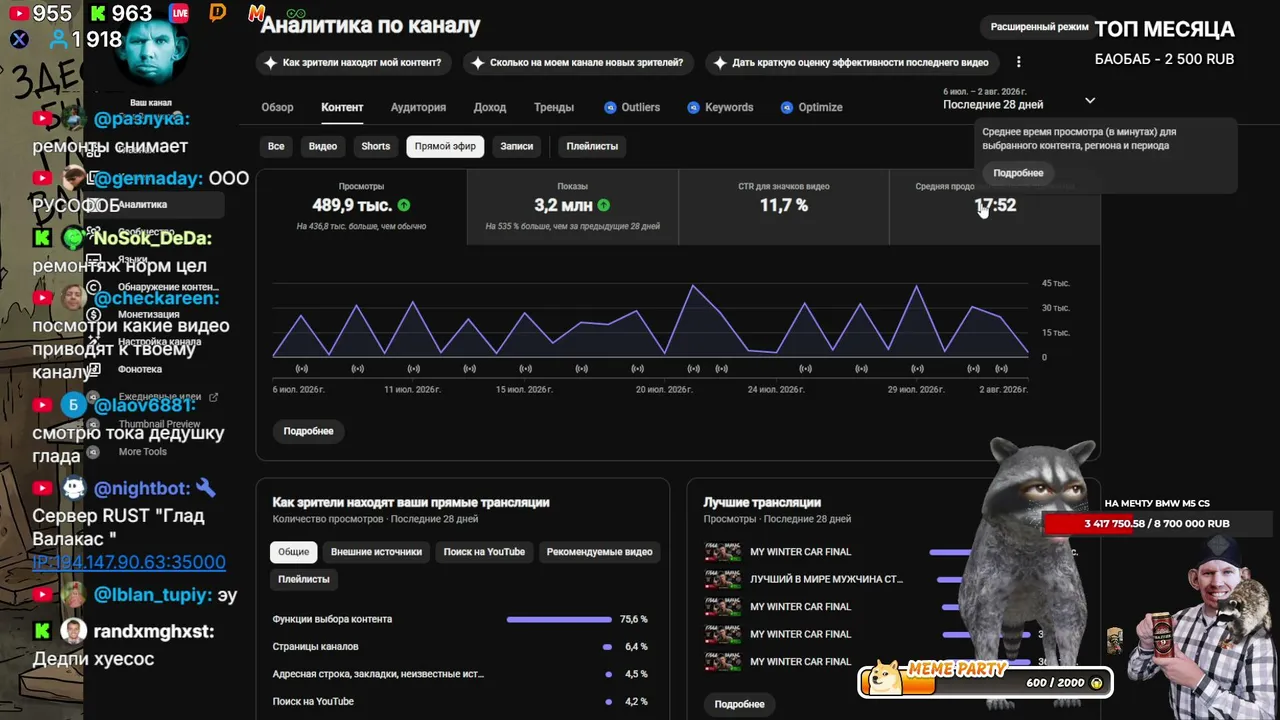Filter content by Записи

(x=517, y=146)
